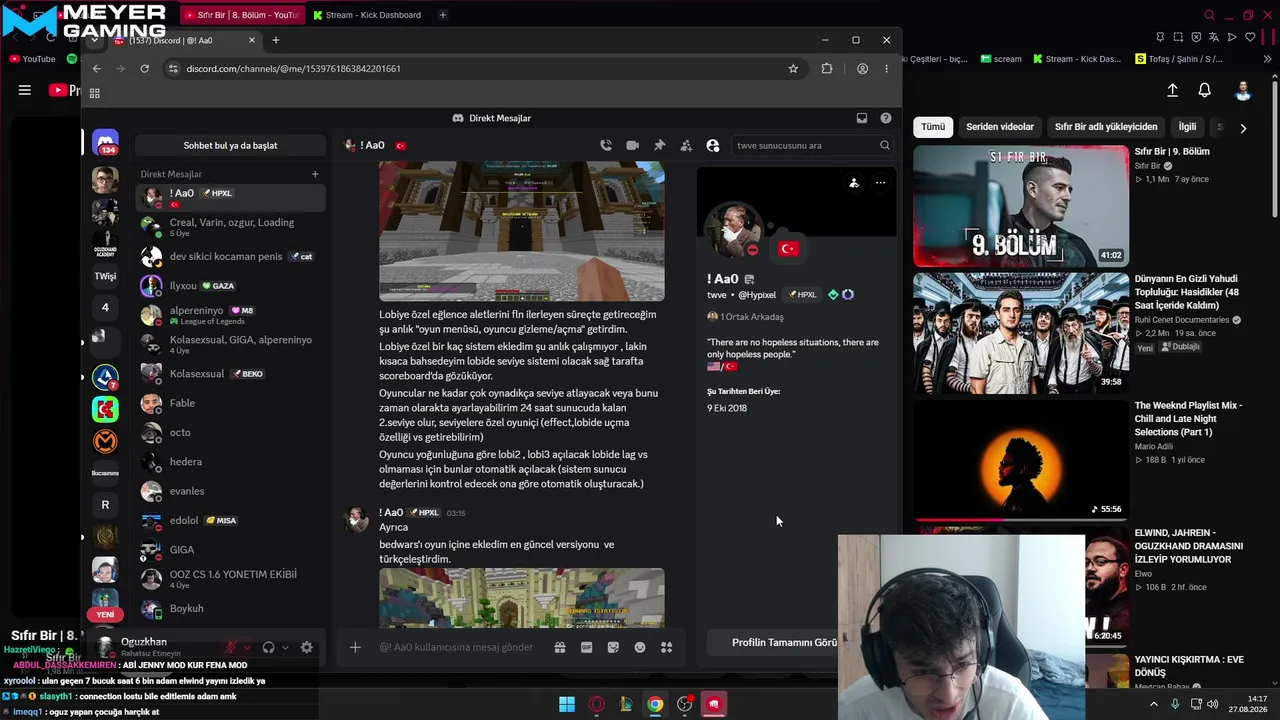Open friend options icon on profile panel
The height and width of the screenshot is (720, 1280).
(x=854, y=183)
